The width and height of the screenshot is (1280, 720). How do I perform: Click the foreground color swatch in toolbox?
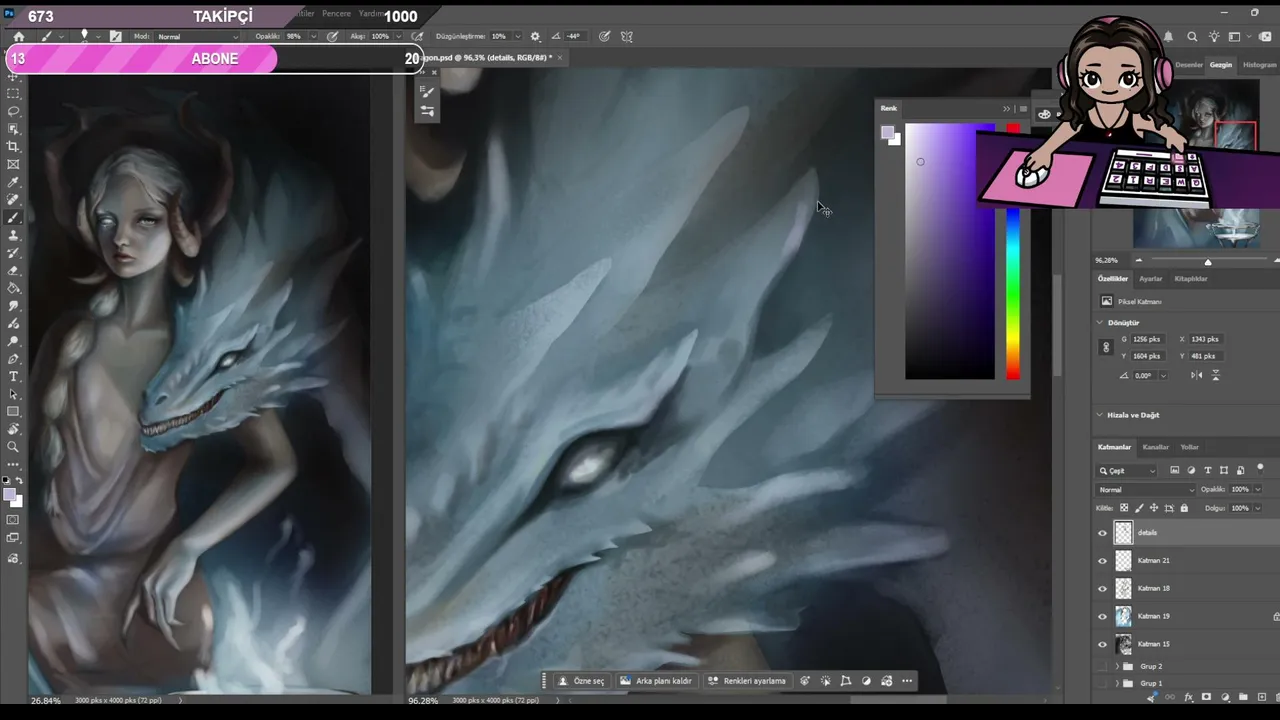click(9, 495)
